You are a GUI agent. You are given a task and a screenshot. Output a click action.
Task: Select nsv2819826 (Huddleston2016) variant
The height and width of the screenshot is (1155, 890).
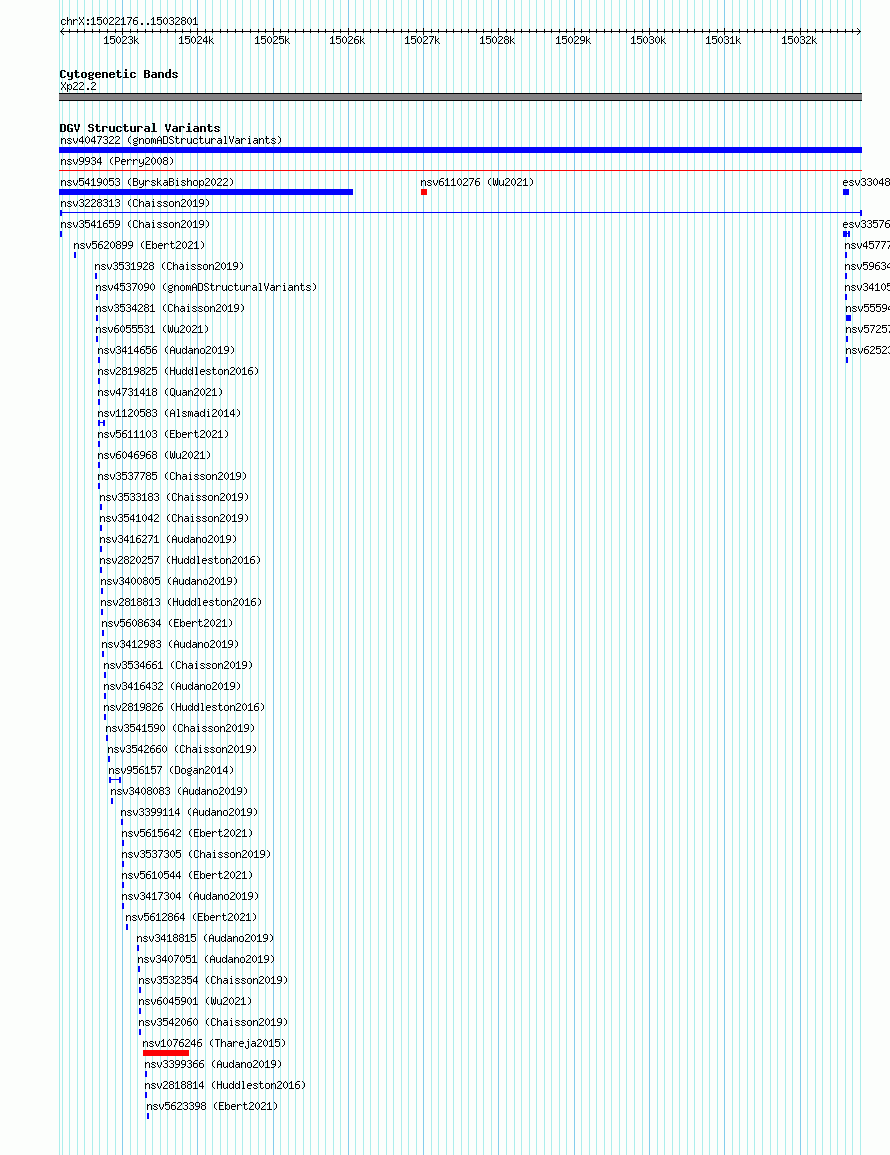point(184,707)
